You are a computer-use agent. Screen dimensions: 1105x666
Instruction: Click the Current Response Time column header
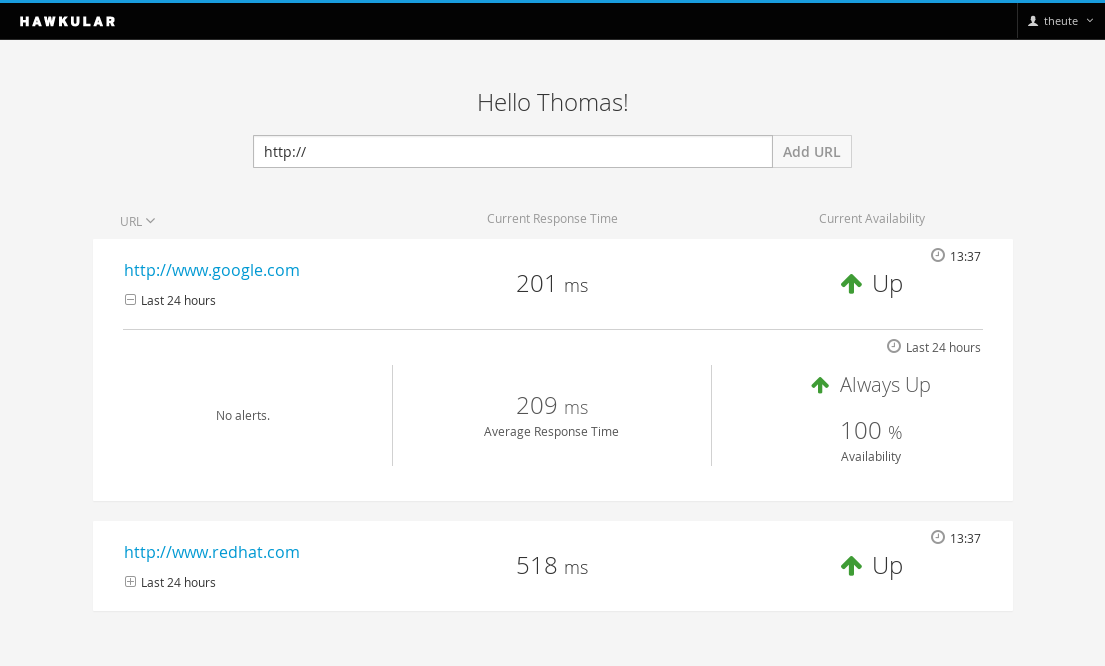pos(552,218)
